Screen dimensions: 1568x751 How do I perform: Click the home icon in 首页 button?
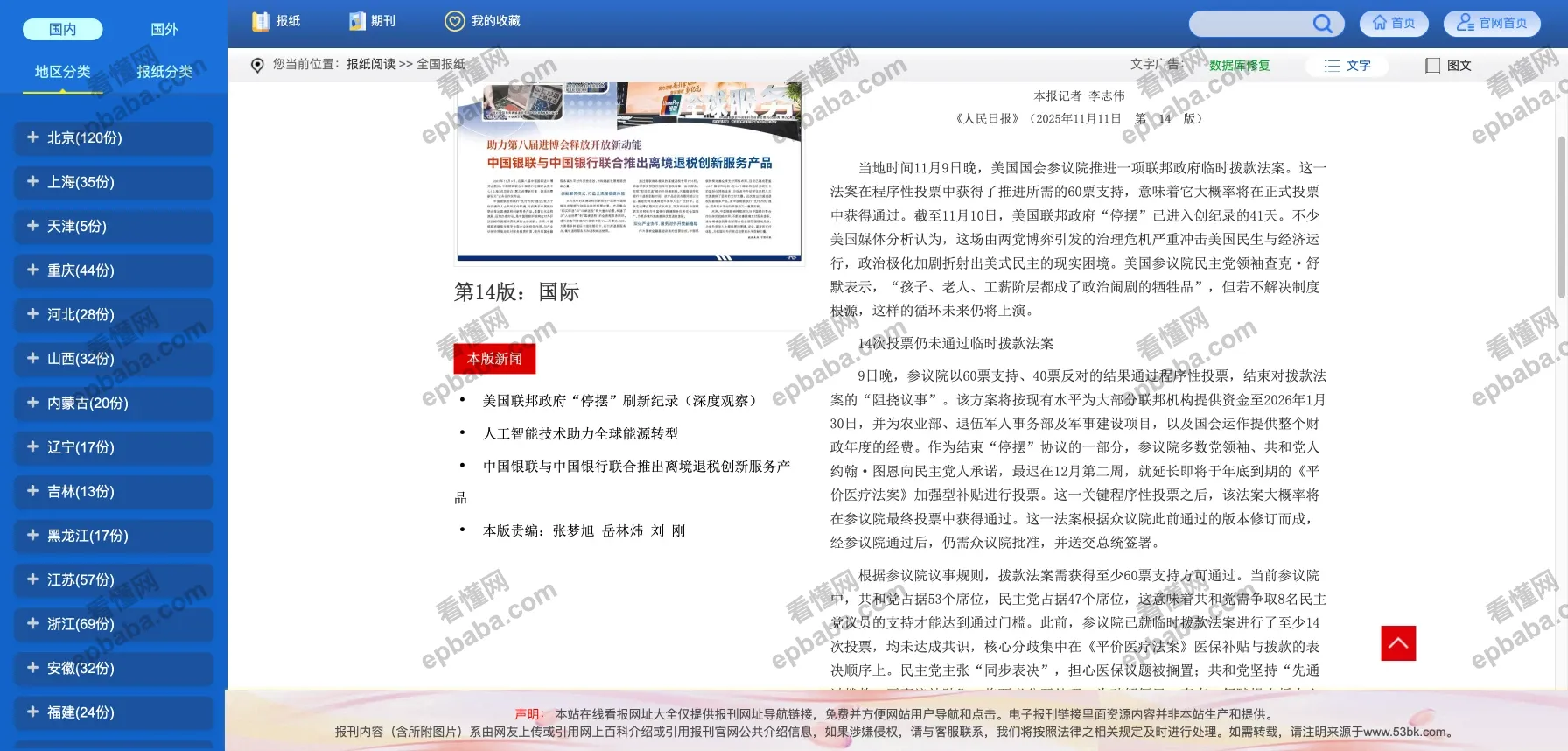pyautogui.click(x=1380, y=23)
